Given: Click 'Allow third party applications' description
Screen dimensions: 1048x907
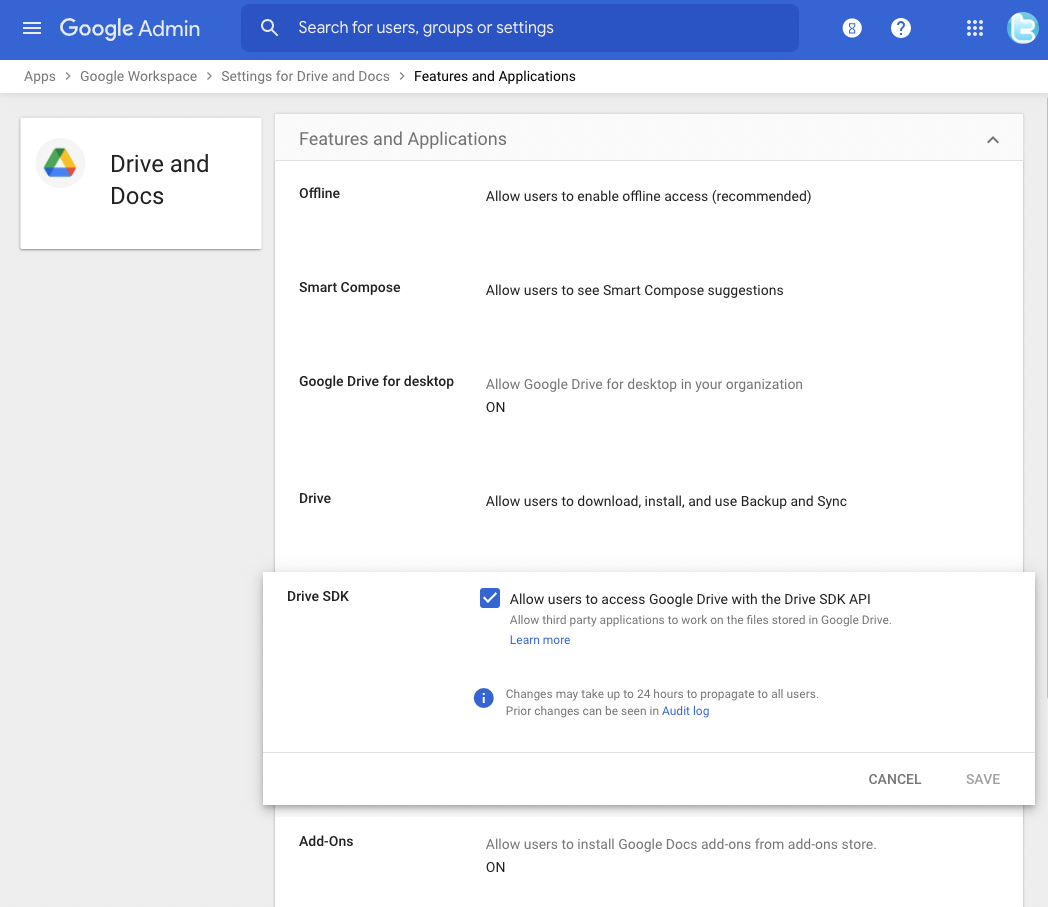Looking at the screenshot, I should coord(700,620).
